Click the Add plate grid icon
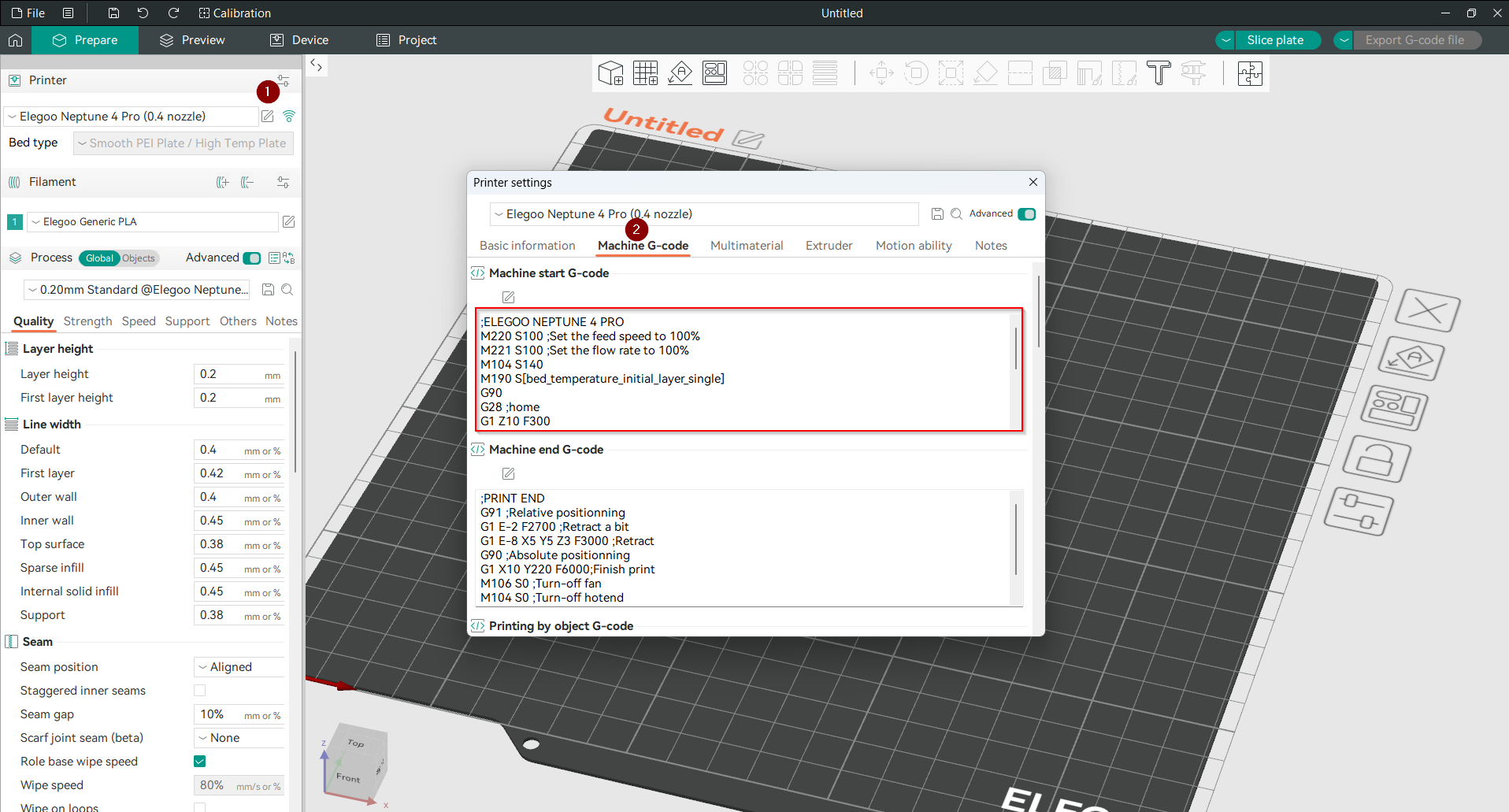Viewport: 1509px width, 812px height. click(x=645, y=73)
